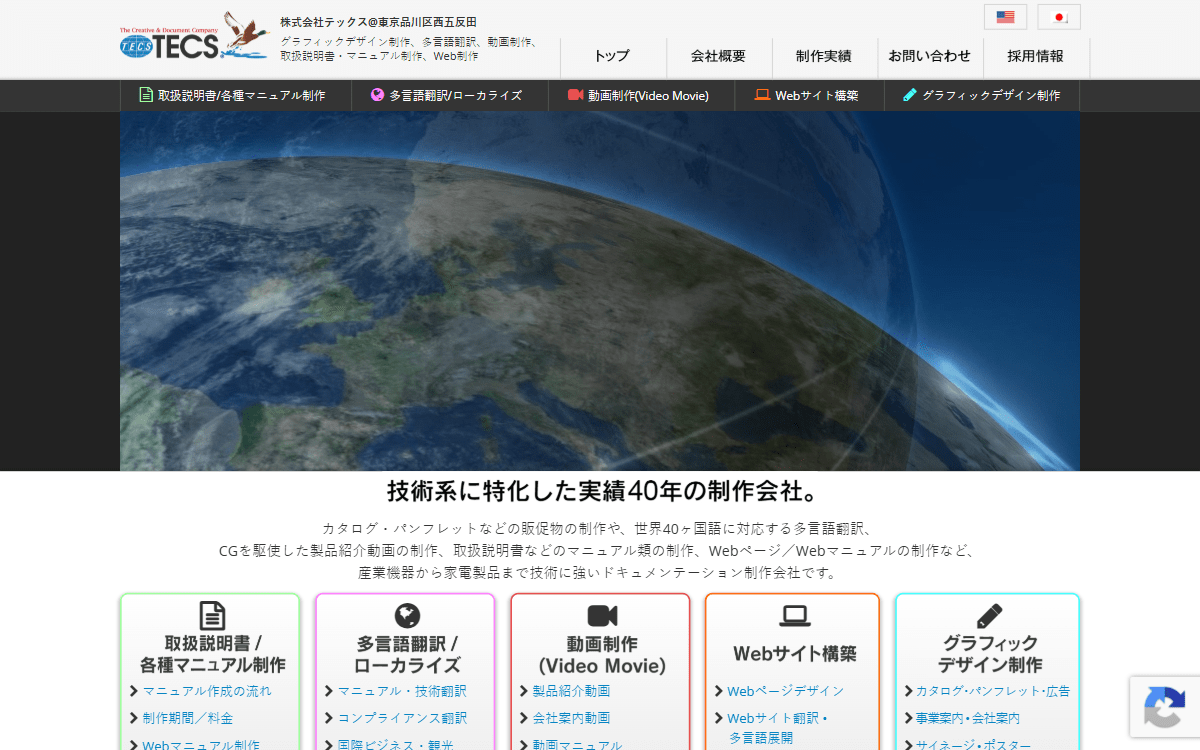This screenshot has height=750, width=1200.
Task: Switch to Japanese via Japan flag
Action: click(1059, 17)
